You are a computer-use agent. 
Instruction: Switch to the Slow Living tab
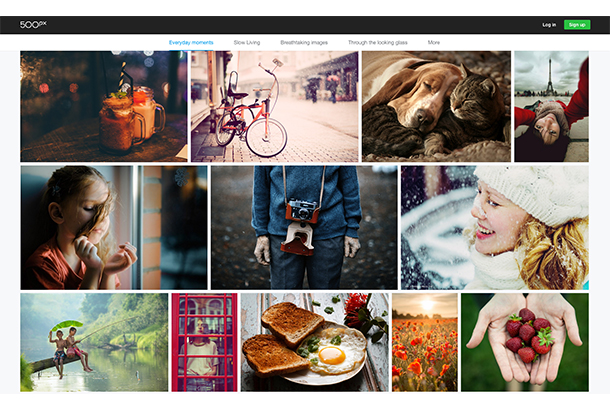(x=247, y=43)
